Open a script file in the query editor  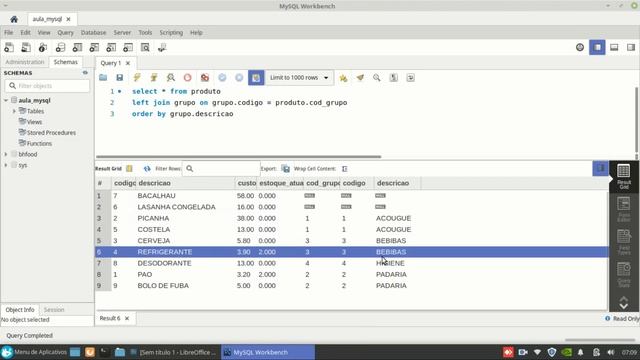pyautogui.click(x=103, y=78)
